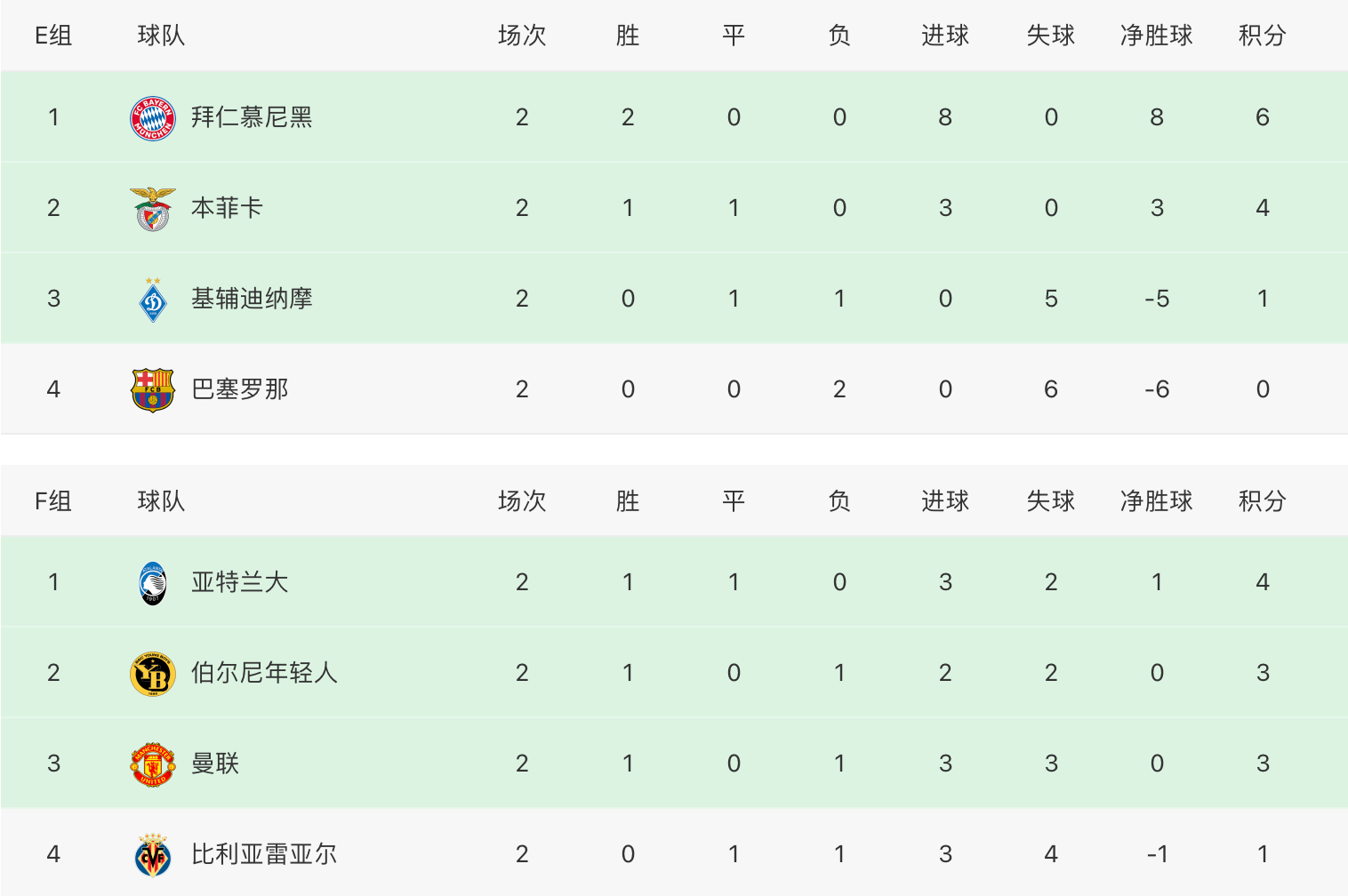The image size is (1348, 896).
Task: Click the 积分 column header in E组
Action: pos(1263,36)
